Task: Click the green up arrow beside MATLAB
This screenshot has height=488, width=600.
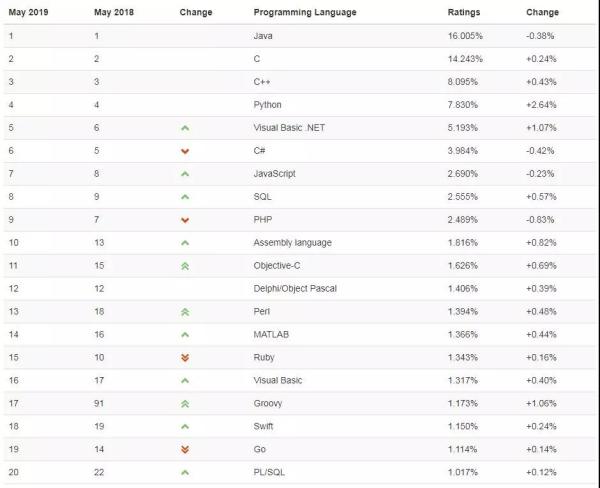Action: click(x=185, y=335)
